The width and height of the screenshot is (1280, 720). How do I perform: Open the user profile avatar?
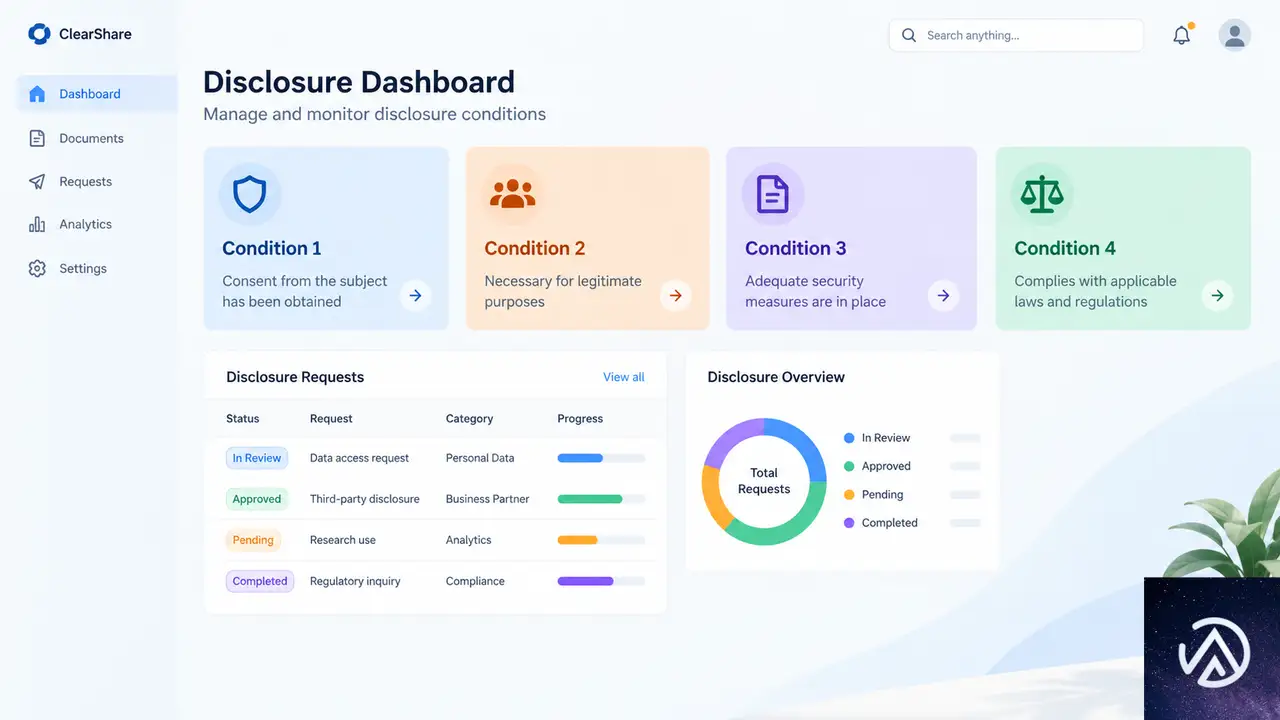click(1235, 35)
